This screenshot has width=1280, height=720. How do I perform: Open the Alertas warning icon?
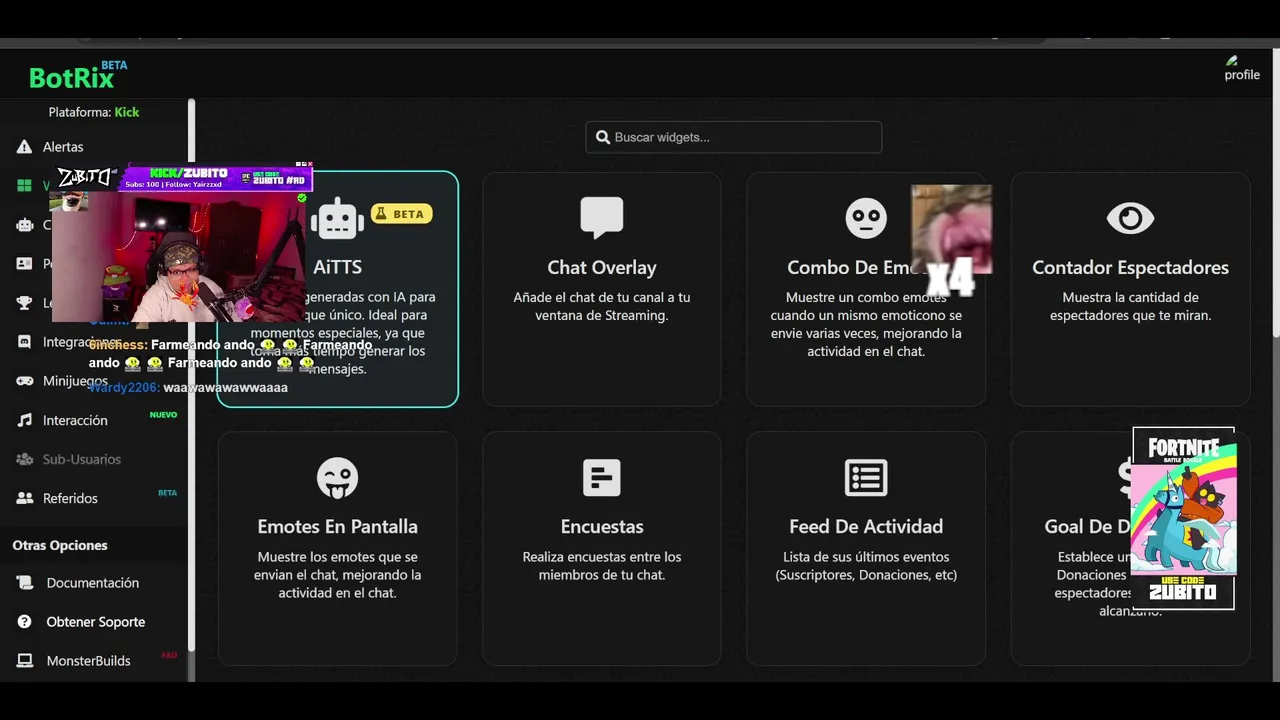pos(24,147)
